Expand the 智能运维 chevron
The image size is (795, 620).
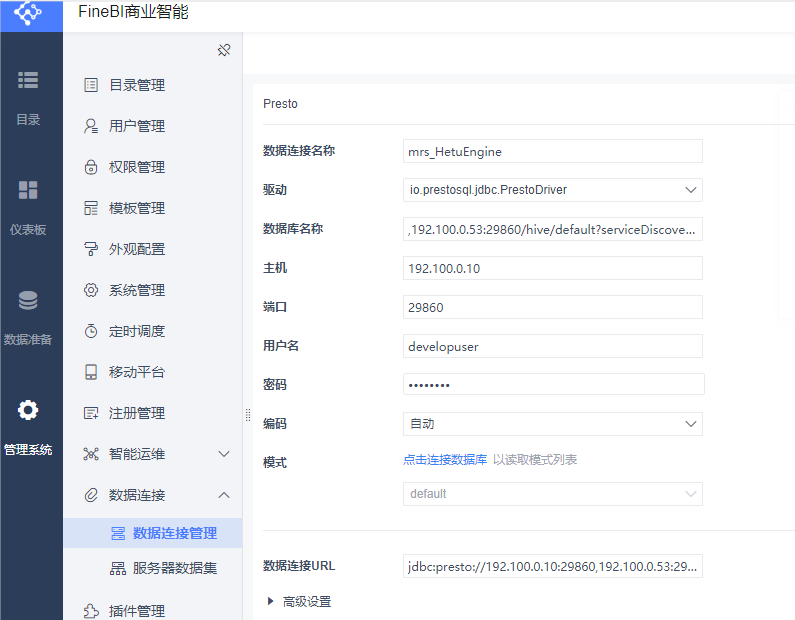[x=224, y=454]
